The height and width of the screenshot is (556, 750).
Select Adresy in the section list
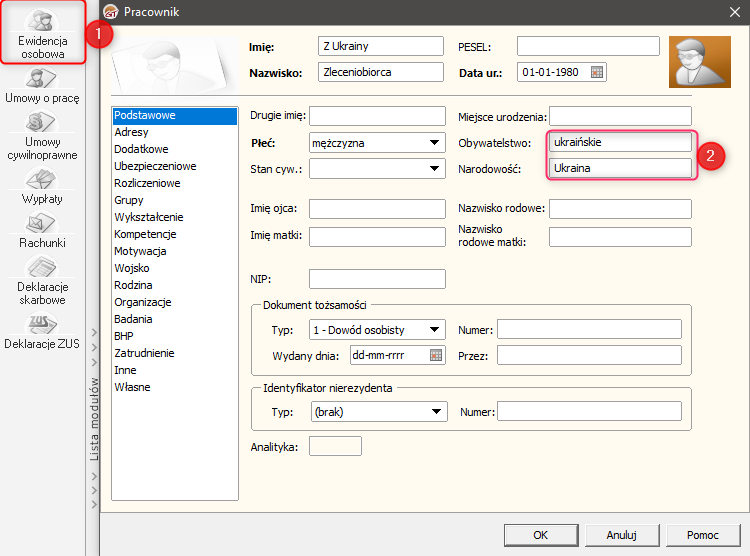coord(131,132)
